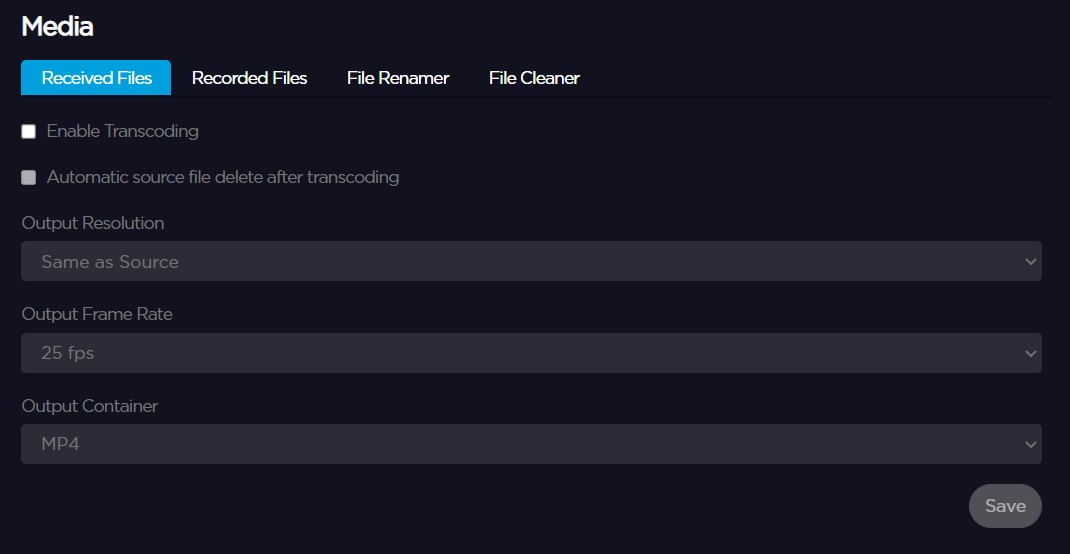
Task: Open the Output Frame Rate dropdown field
Action: click(x=530, y=353)
